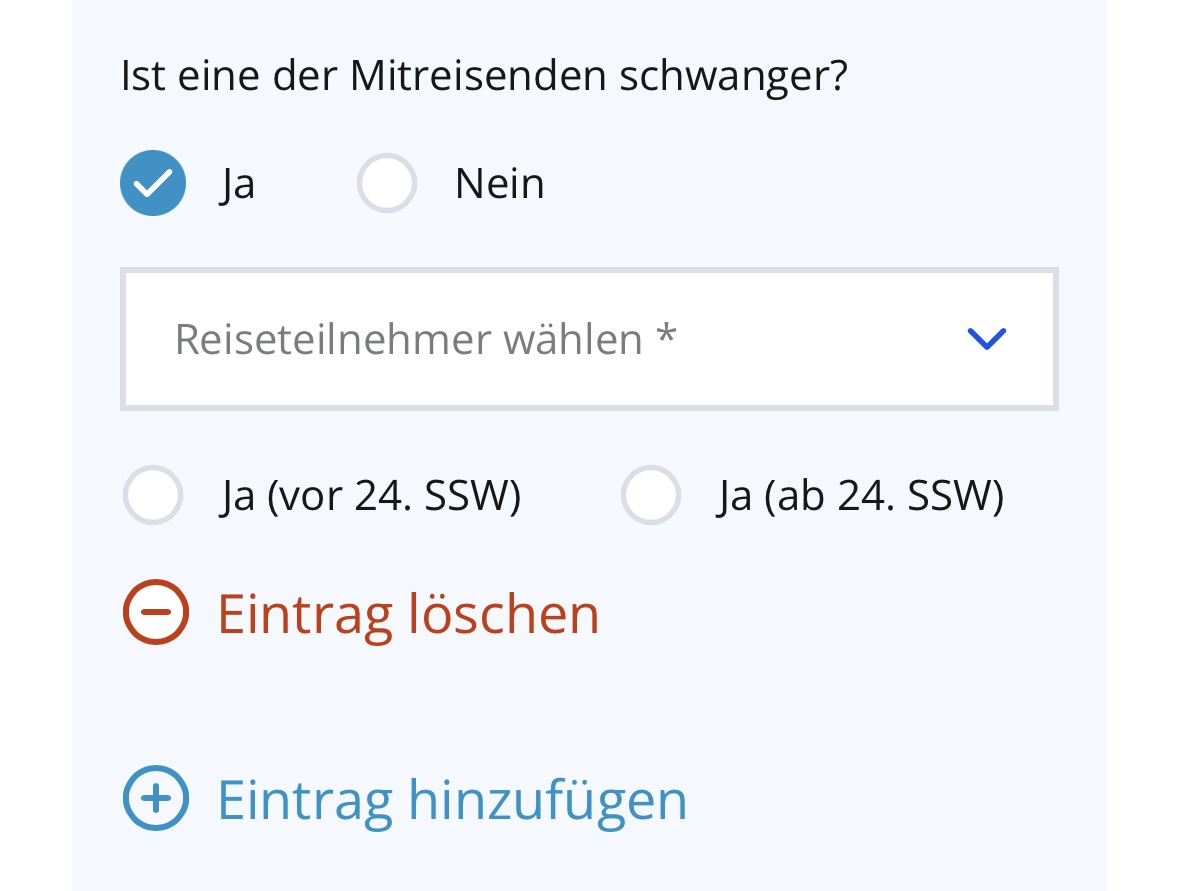Click the 'Ja' label next to checkmark
Viewport: 1179px width, 891px height.
[x=237, y=185]
